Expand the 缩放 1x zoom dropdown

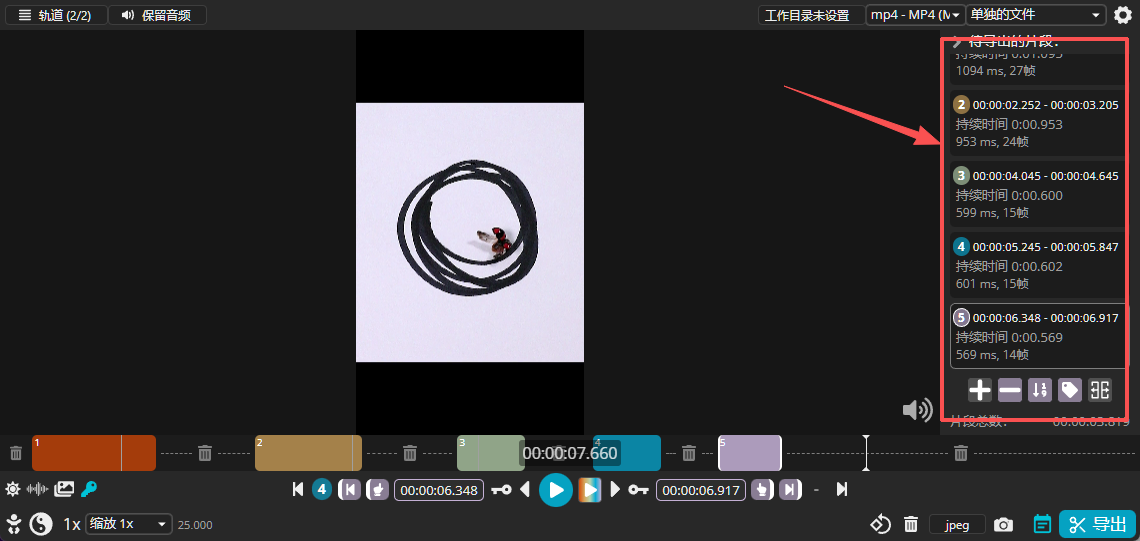point(129,524)
